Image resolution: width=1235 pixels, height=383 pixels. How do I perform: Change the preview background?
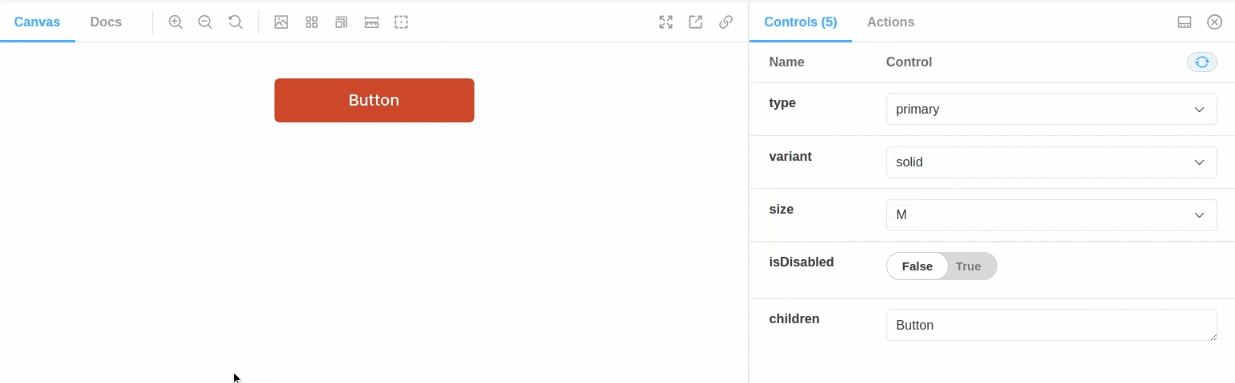click(281, 22)
